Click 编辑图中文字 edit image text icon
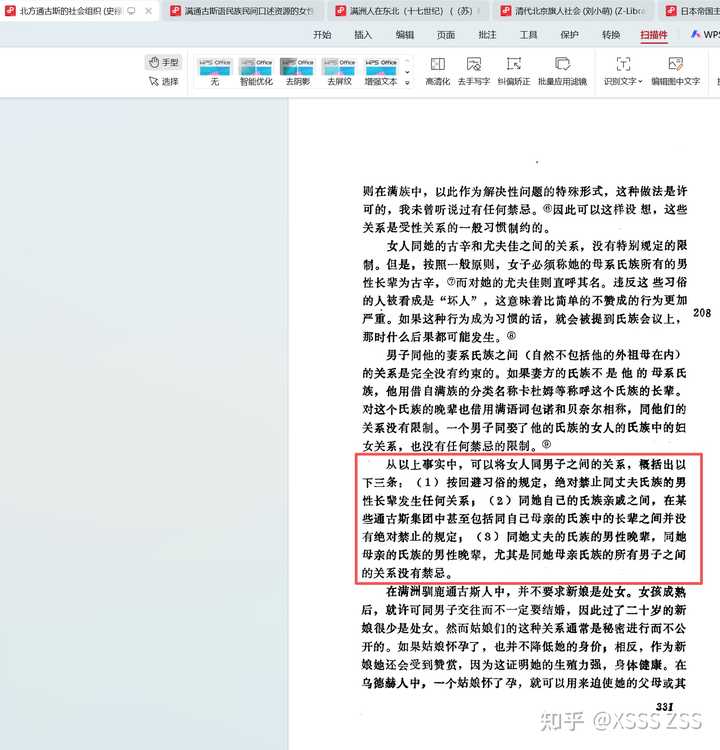 coord(676,70)
